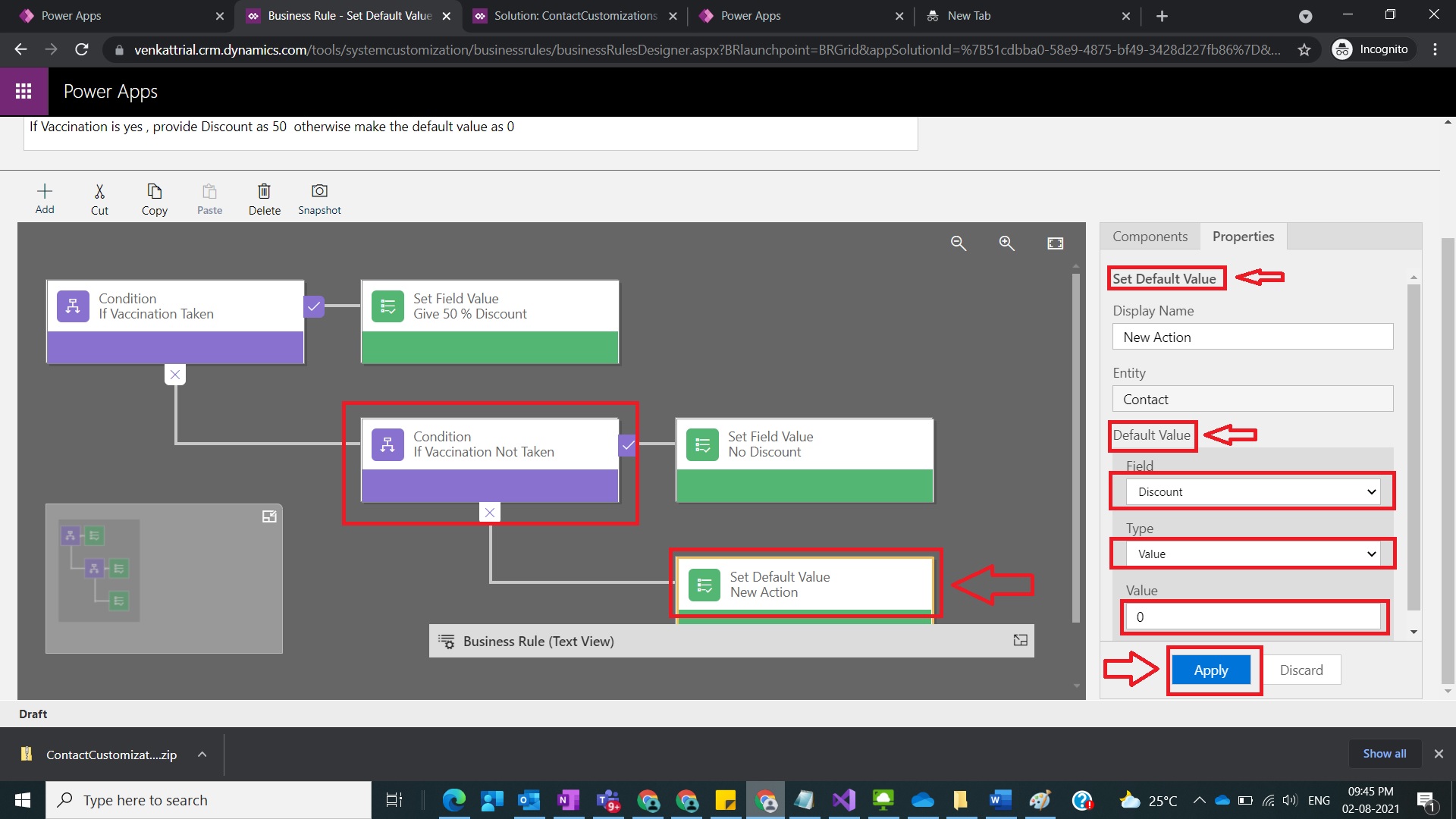Click checkmark connector on Vaccination Taken condition
Viewport: 1456px width, 819px height.
[x=314, y=306]
